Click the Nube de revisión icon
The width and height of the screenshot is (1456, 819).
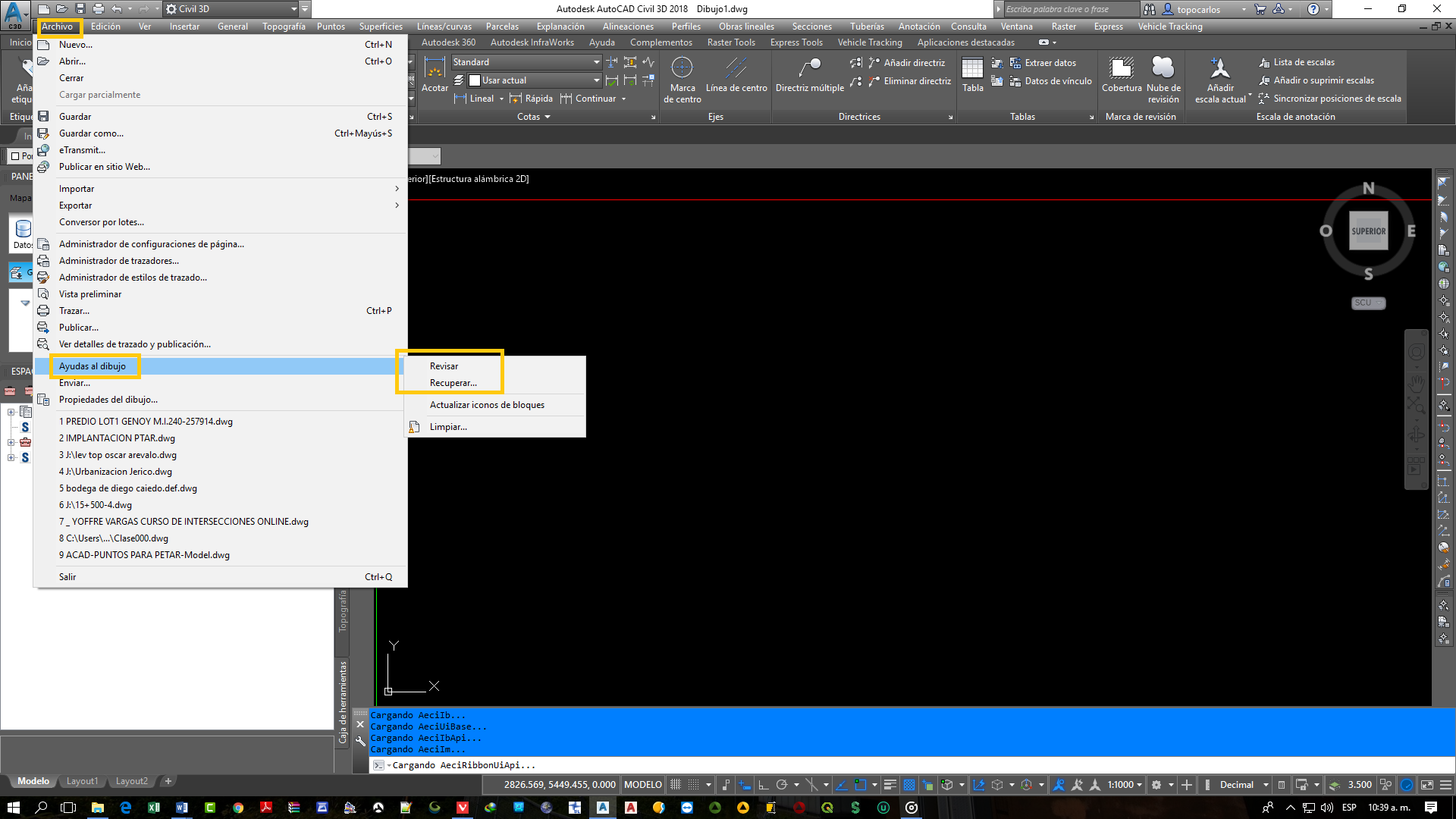pyautogui.click(x=1163, y=68)
